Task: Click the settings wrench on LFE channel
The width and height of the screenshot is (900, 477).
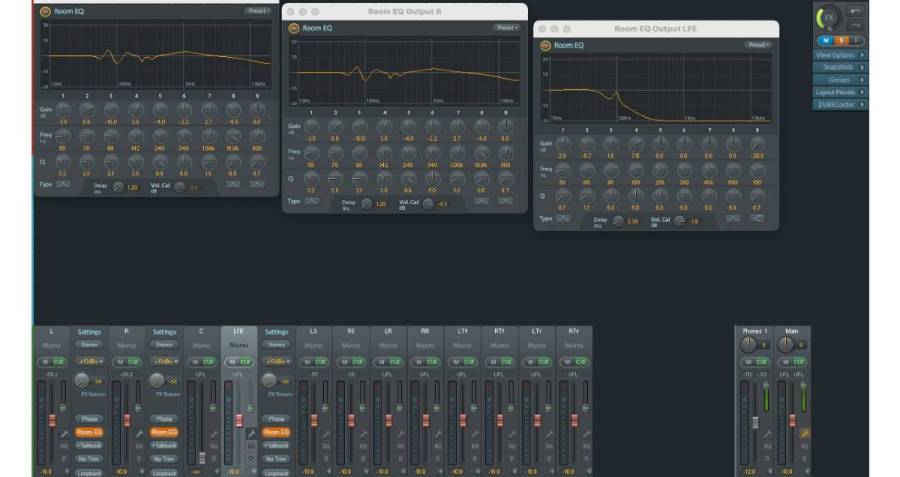Action: coord(251,434)
